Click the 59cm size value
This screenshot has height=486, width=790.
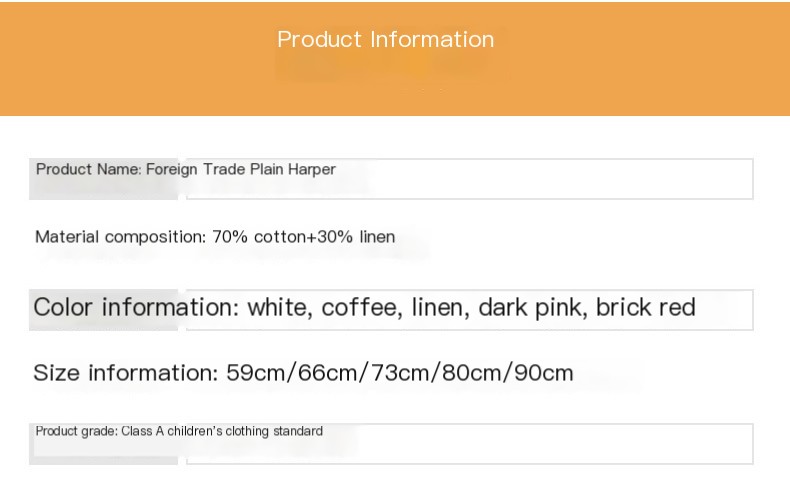(x=255, y=374)
